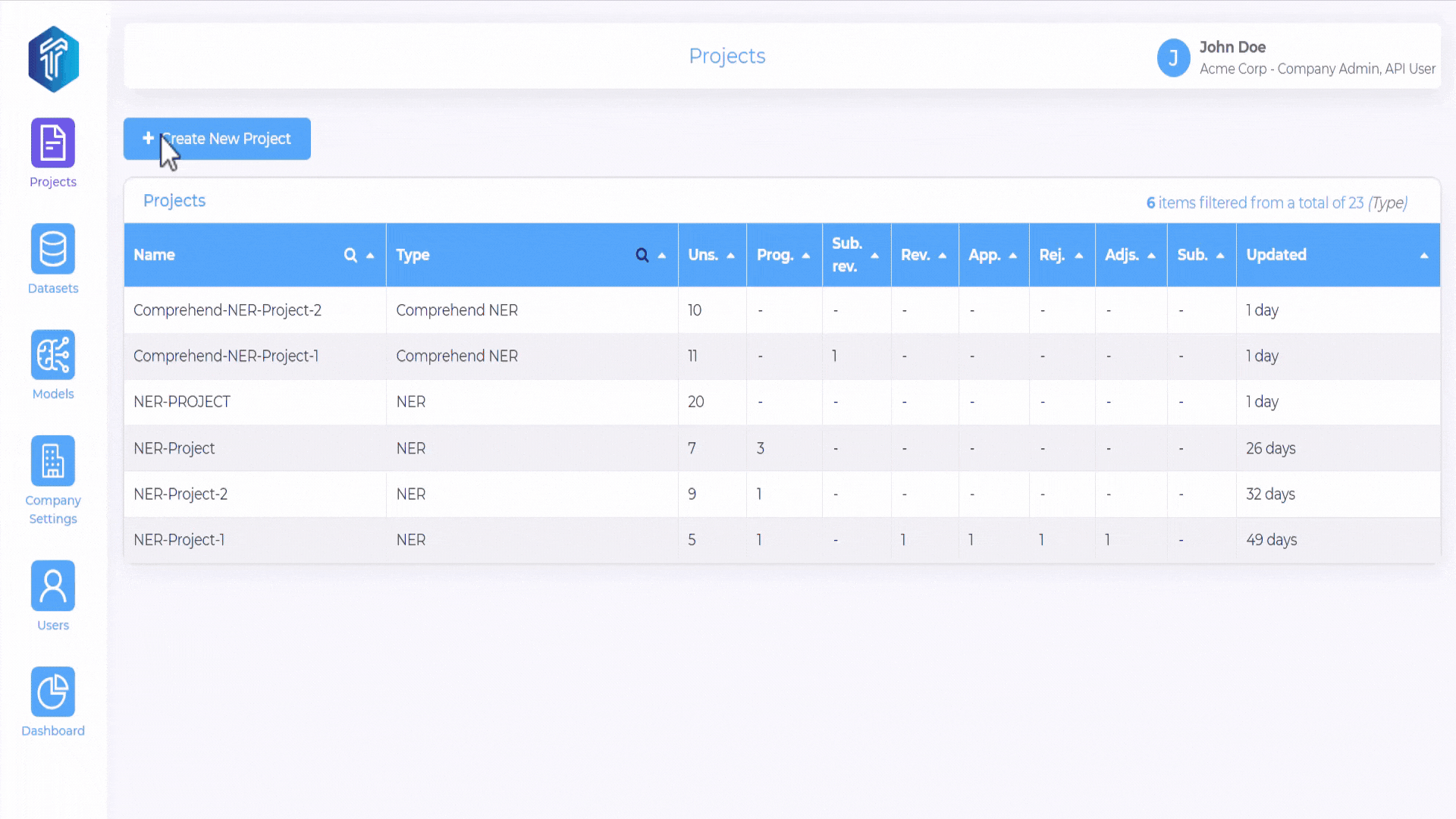Image resolution: width=1456 pixels, height=819 pixels.
Task: Click 32 days updated cell
Action: coord(1270,494)
